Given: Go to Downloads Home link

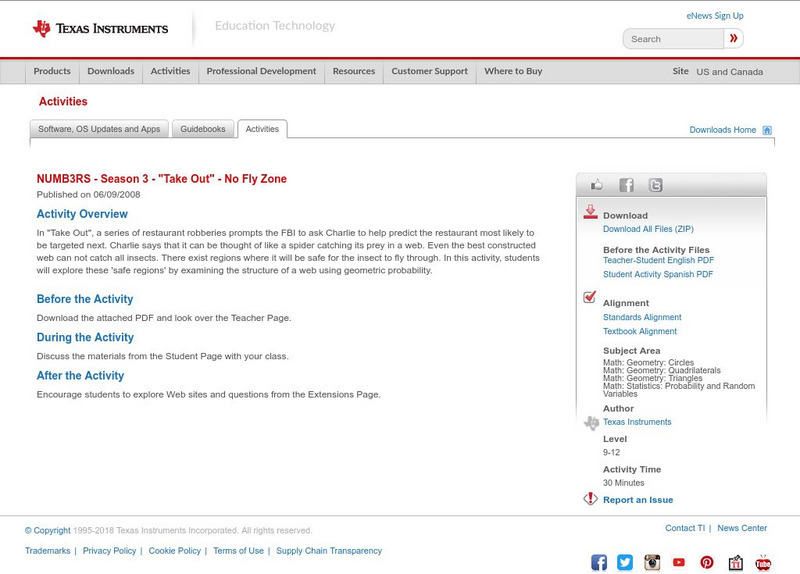Looking at the screenshot, I should pyautogui.click(x=722, y=130).
